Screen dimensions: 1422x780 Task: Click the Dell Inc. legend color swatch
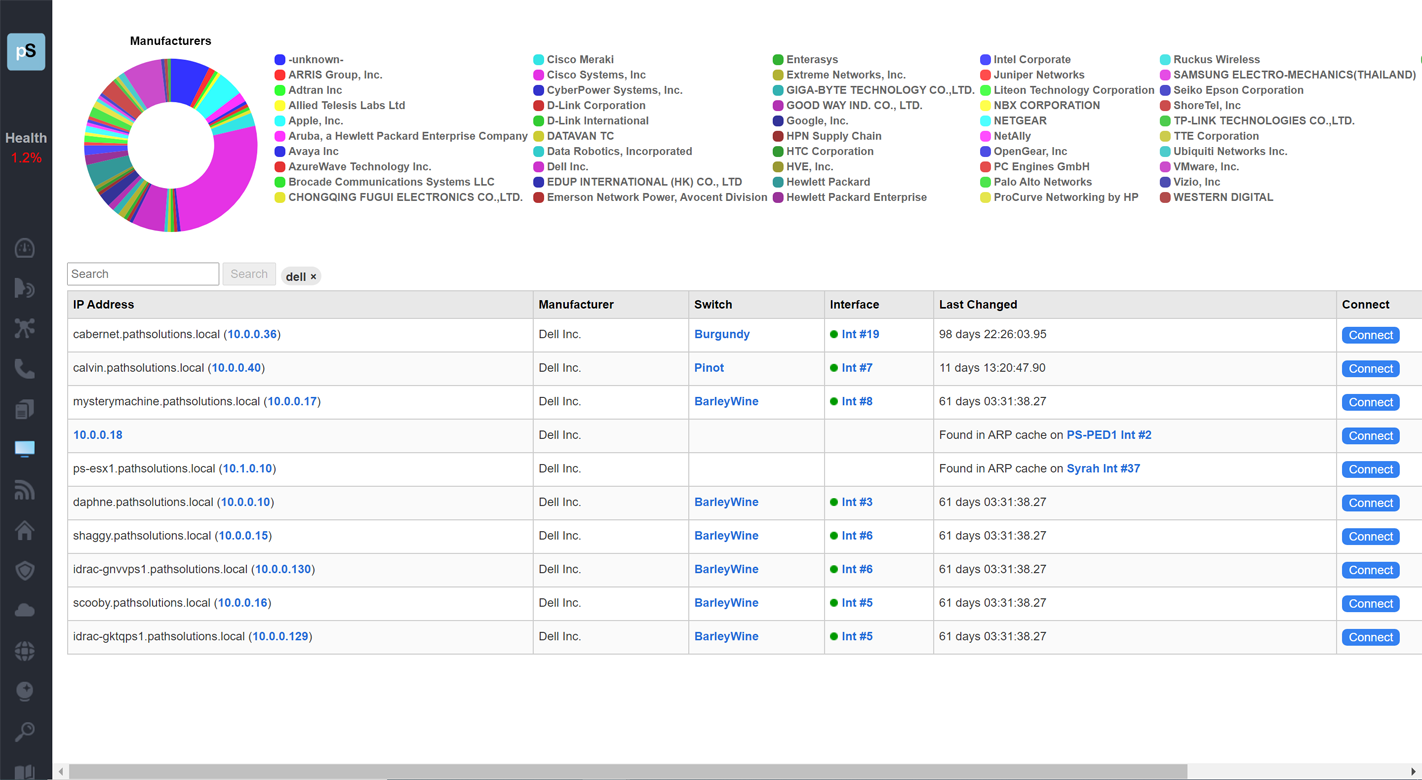[x=539, y=167]
